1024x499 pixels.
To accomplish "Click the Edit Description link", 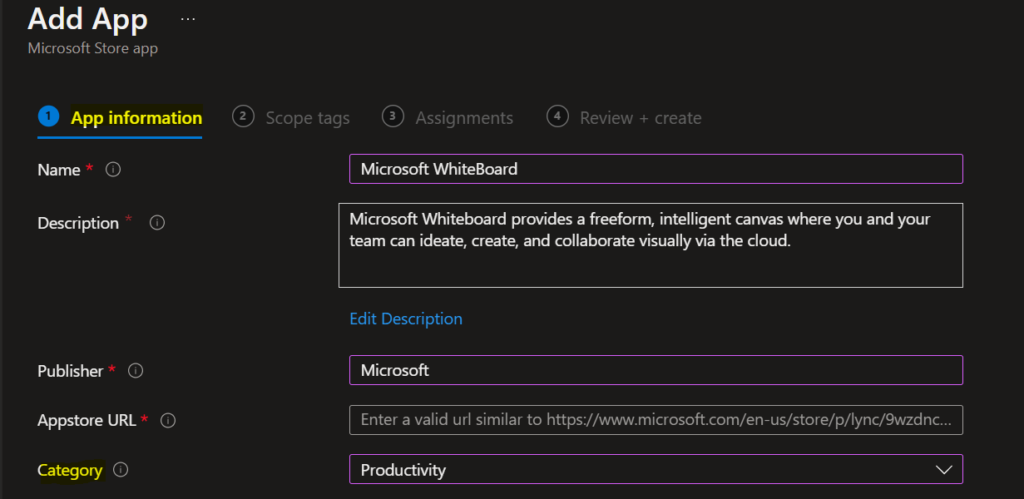I will point(406,319).
